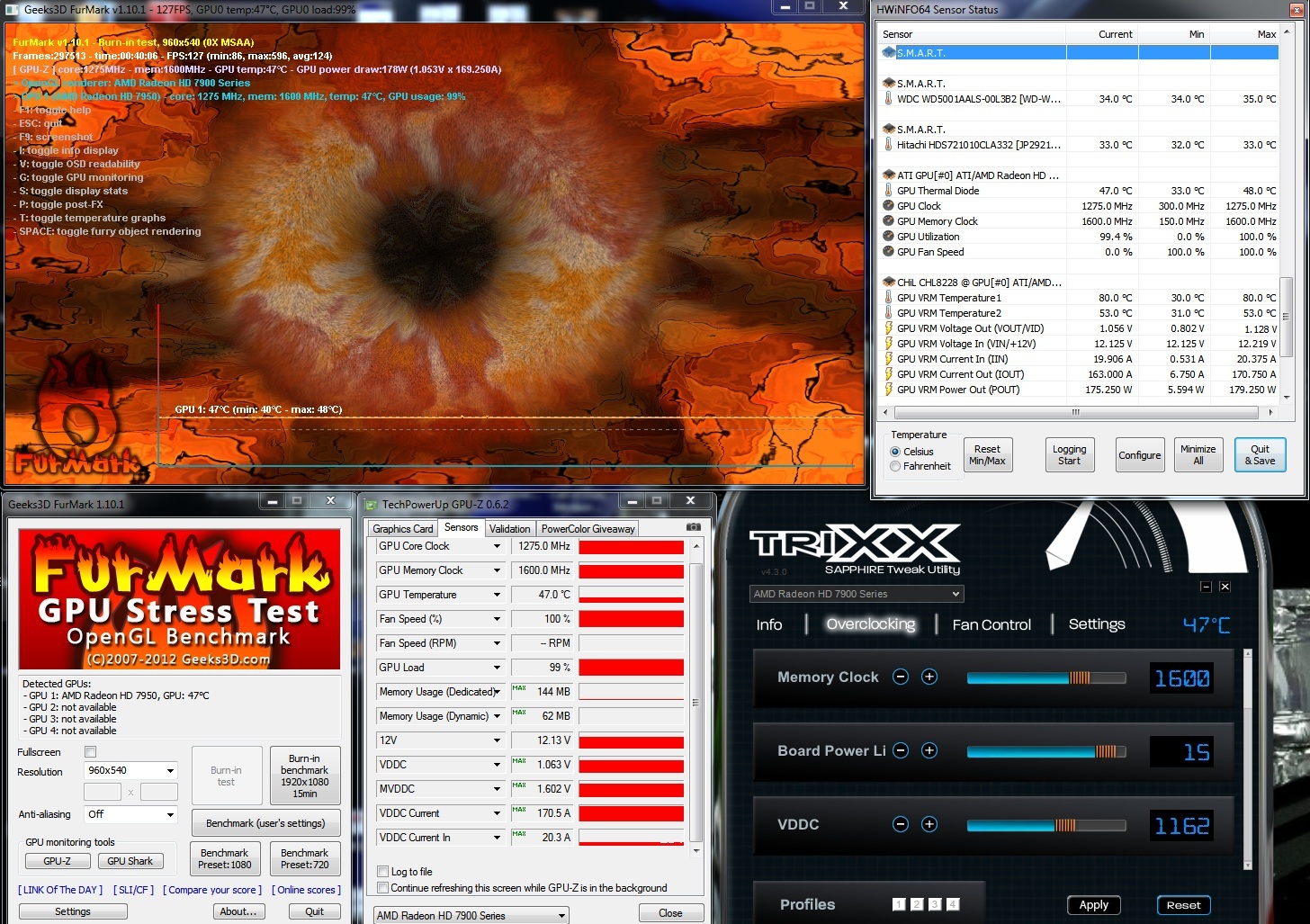Click the Memory Clock 1600 value field
The image size is (1310, 924).
1182,678
